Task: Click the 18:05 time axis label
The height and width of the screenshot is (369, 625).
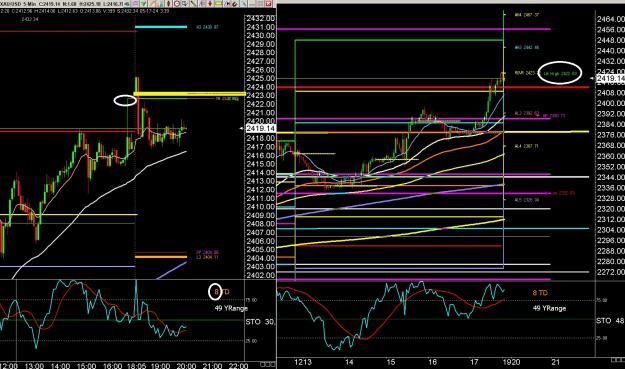Action: pos(136,365)
